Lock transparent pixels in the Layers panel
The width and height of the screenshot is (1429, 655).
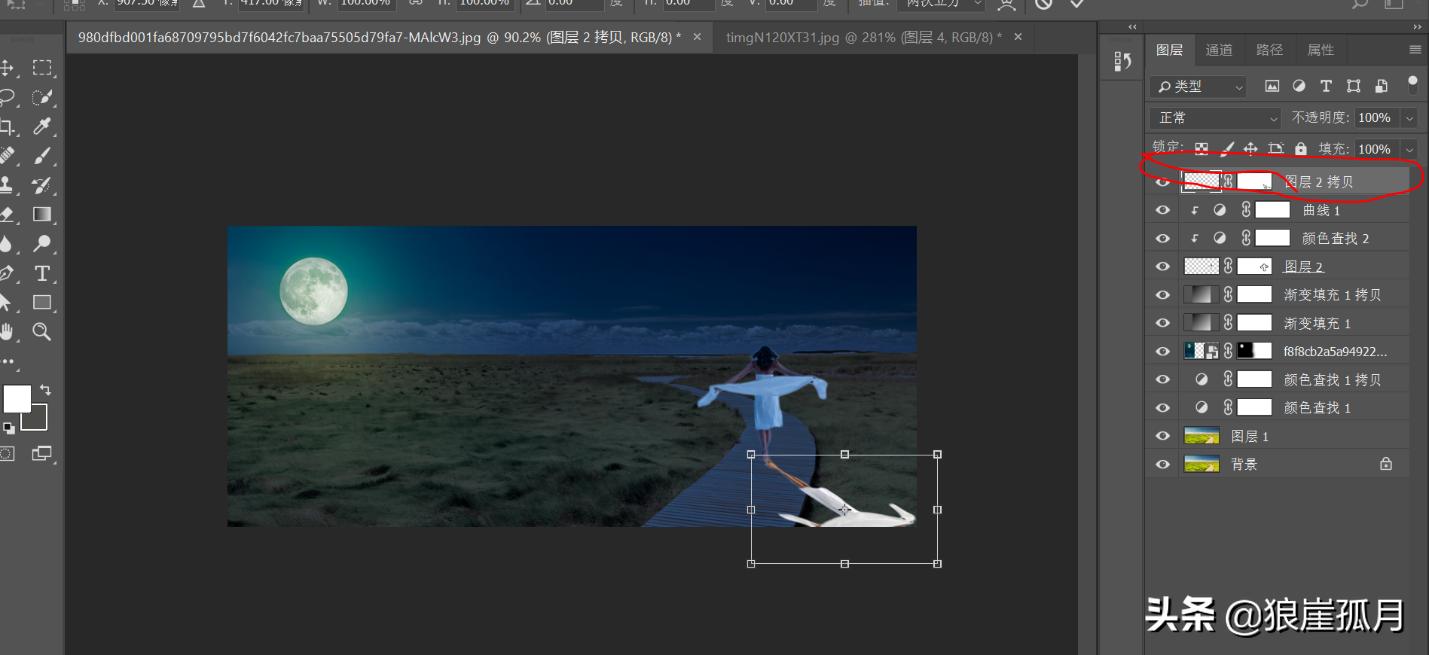1200,148
